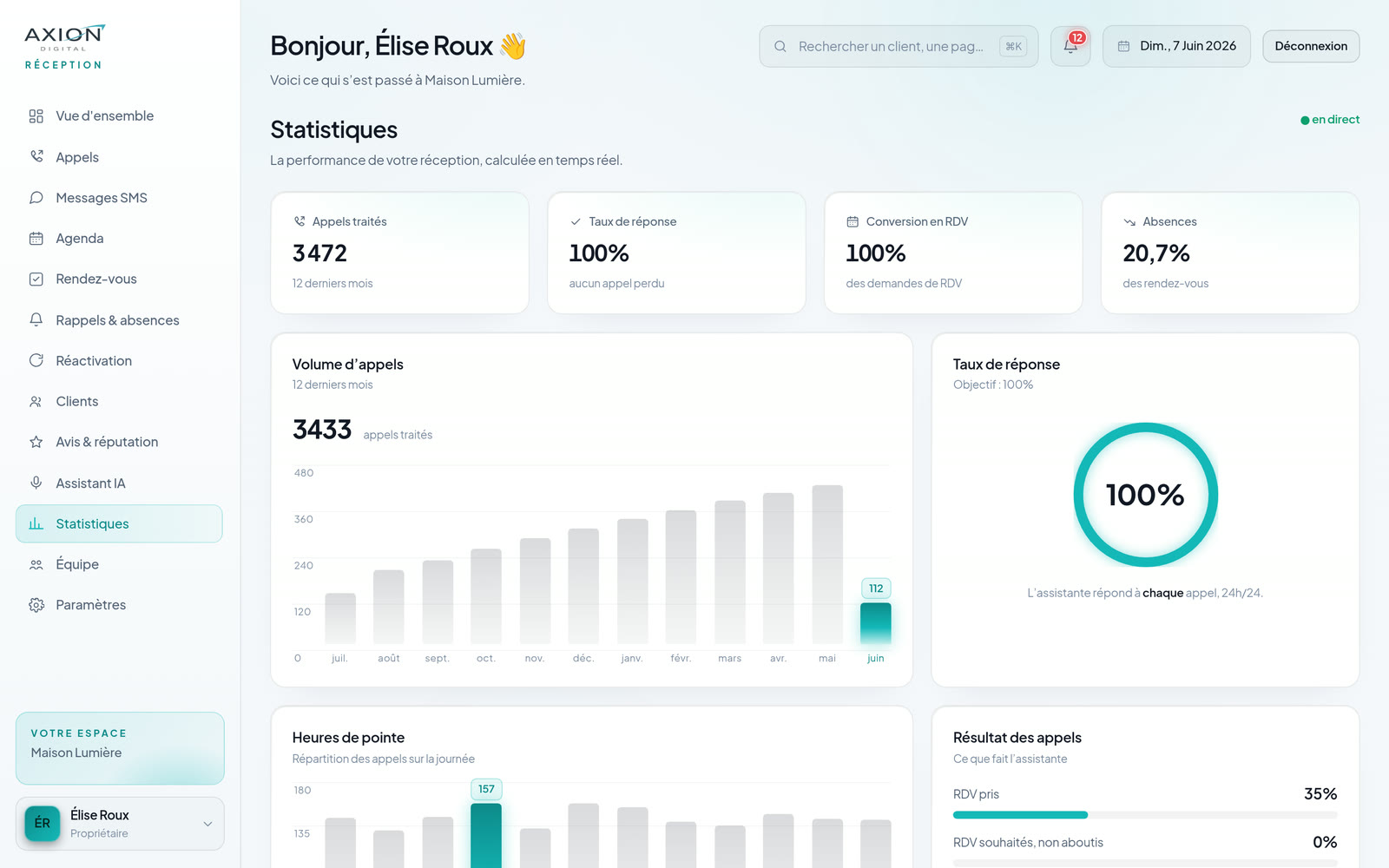
Task: Click the mai bar in Volume d'appels chart
Action: click(x=827, y=565)
